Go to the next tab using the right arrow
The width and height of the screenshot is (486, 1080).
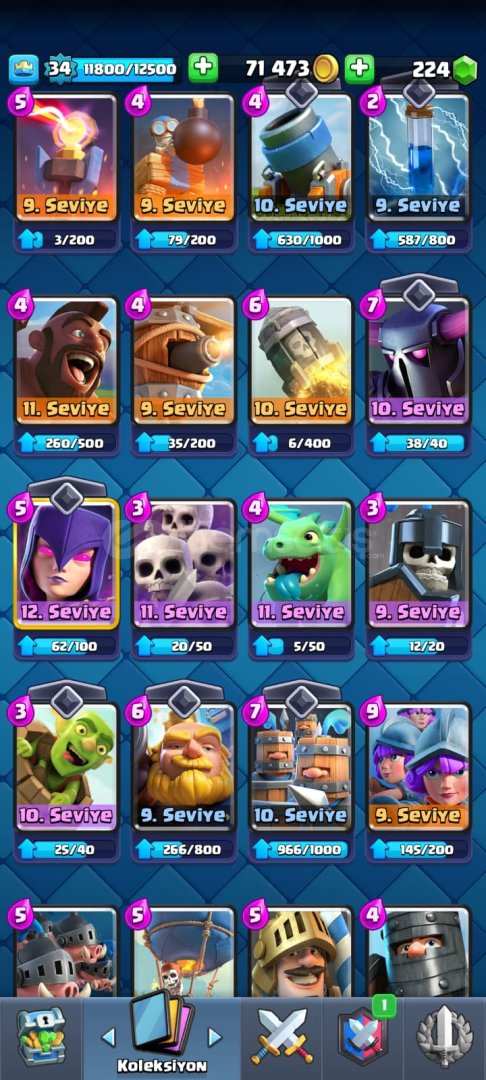[215, 1036]
